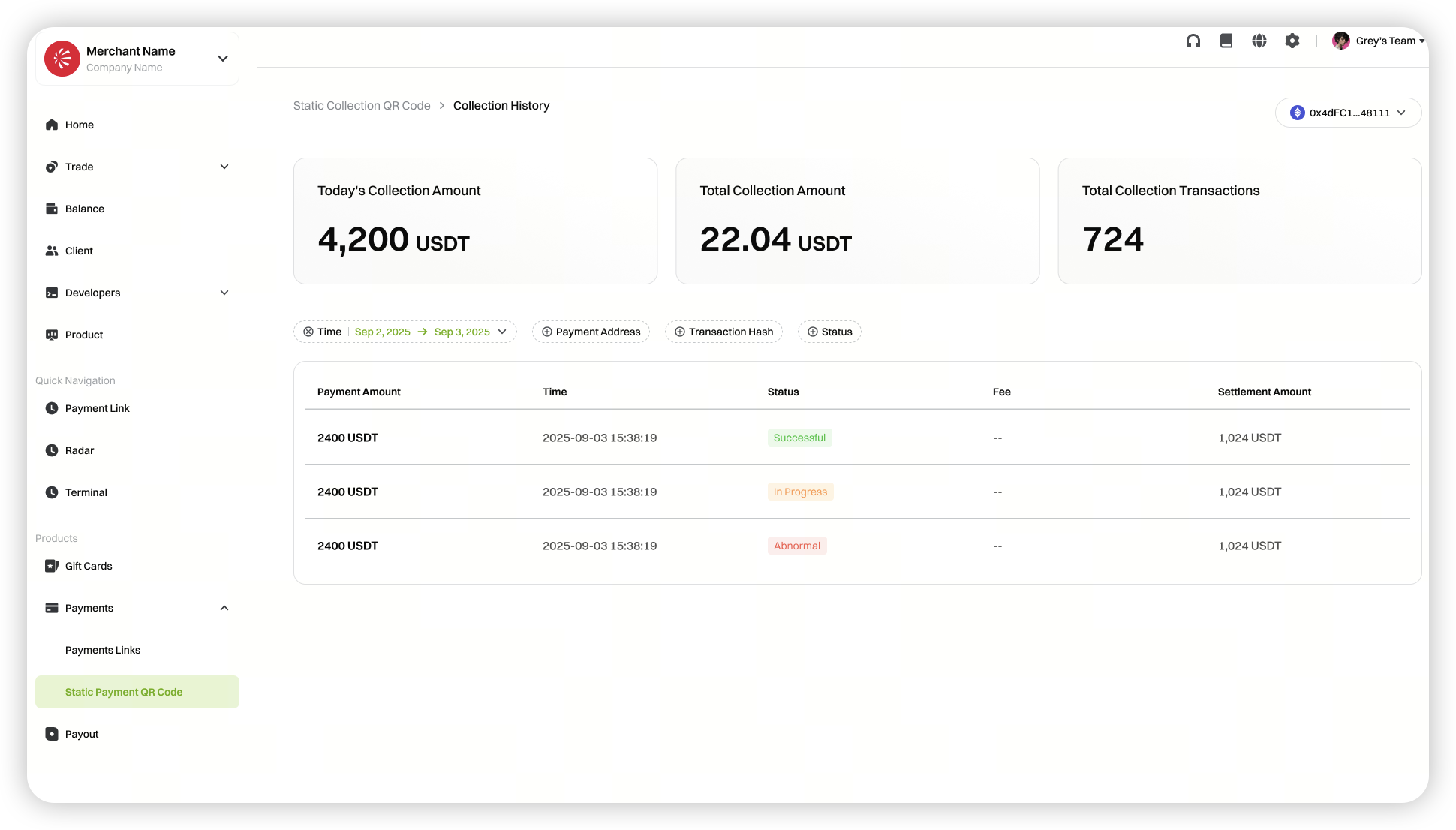
Task: Click the Gift Cards icon
Action: 52,566
